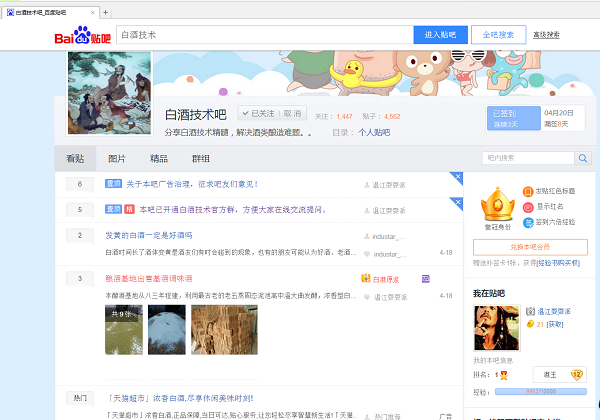Click the blue experience progress bar
This screenshot has height=420, width=600.
tap(540, 391)
